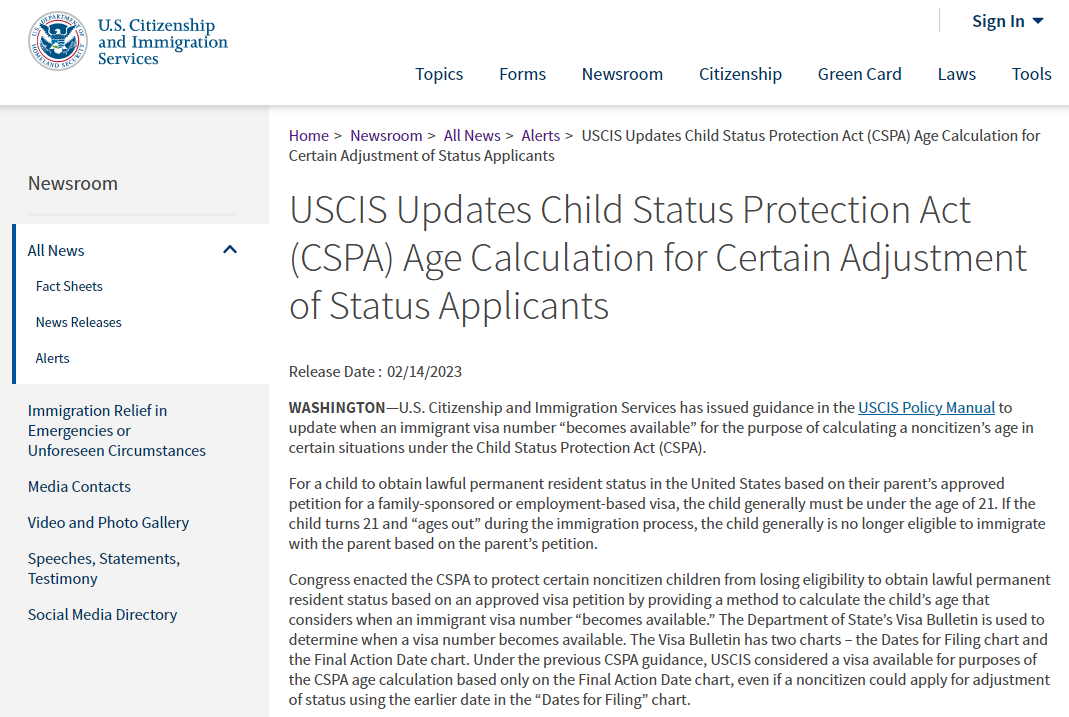Screen dimensions: 1069x717
Task: Go to the Green Card menu
Action: pyautogui.click(x=859, y=74)
